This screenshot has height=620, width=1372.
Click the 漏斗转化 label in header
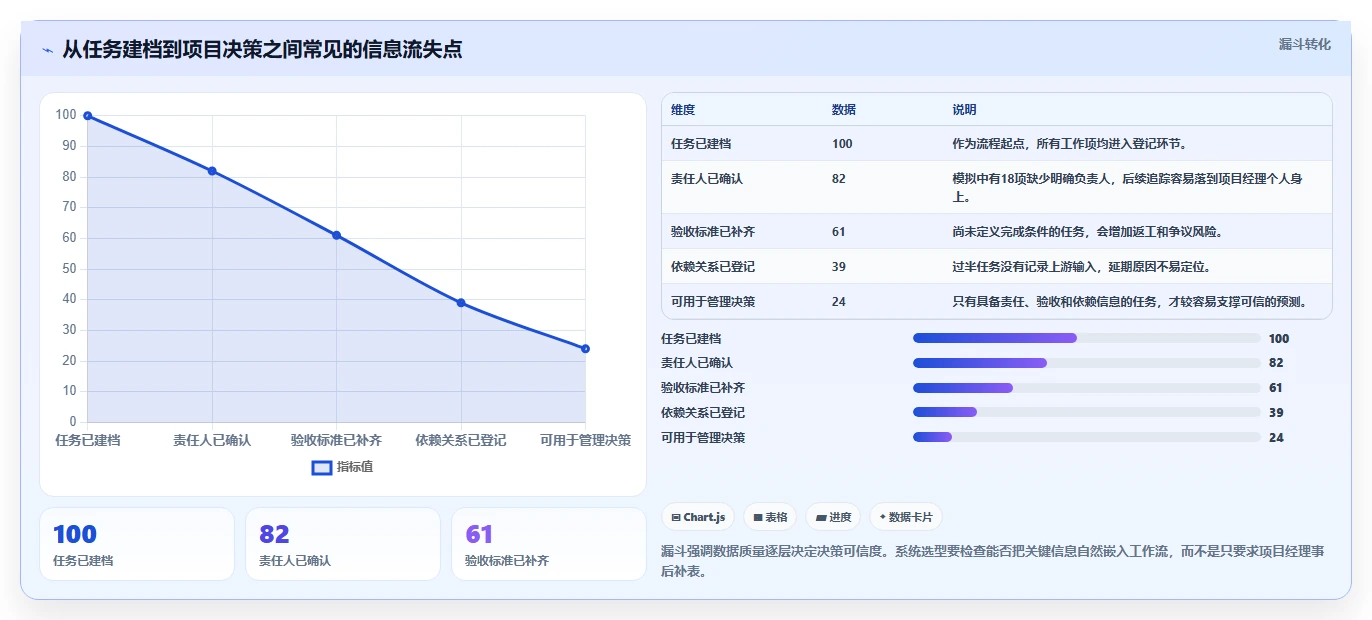coord(1304,45)
